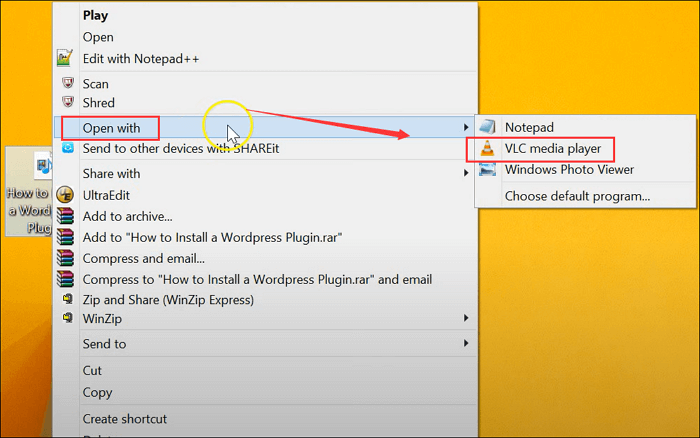Image resolution: width=700 pixels, height=438 pixels.
Task: Click the WinRAR icon beside Compress to "How to Install a Wordpress Plugin.rar" and email
Action: [x=65, y=279]
